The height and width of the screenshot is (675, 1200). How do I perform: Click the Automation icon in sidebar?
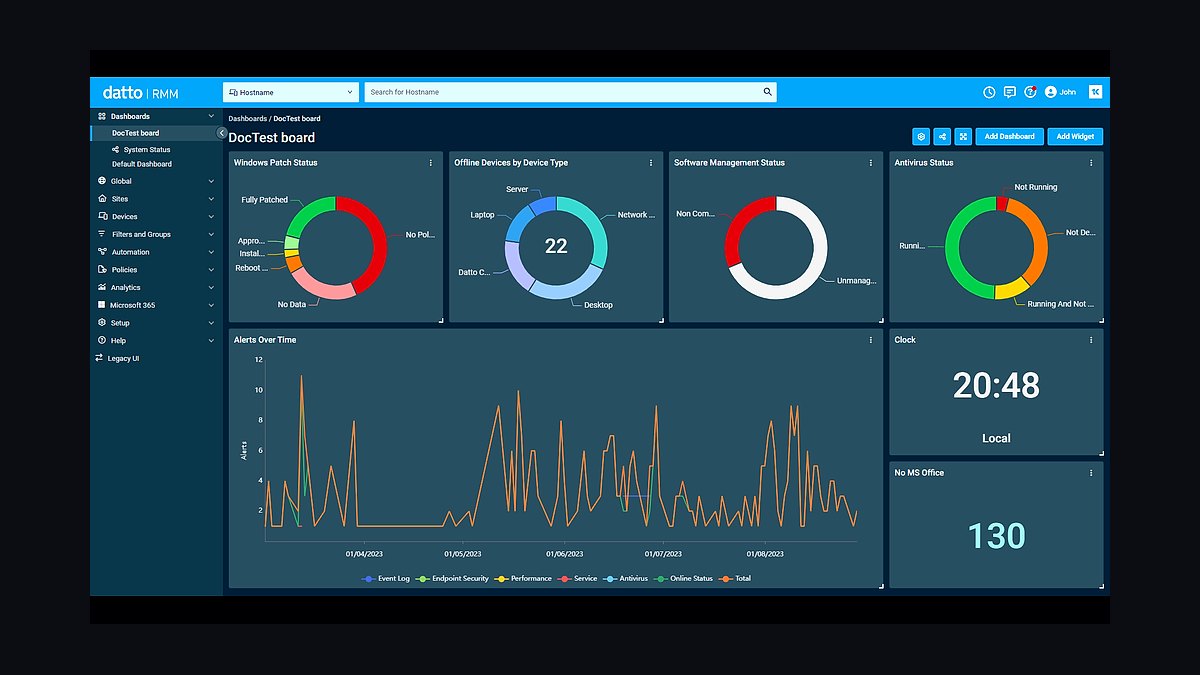point(102,252)
